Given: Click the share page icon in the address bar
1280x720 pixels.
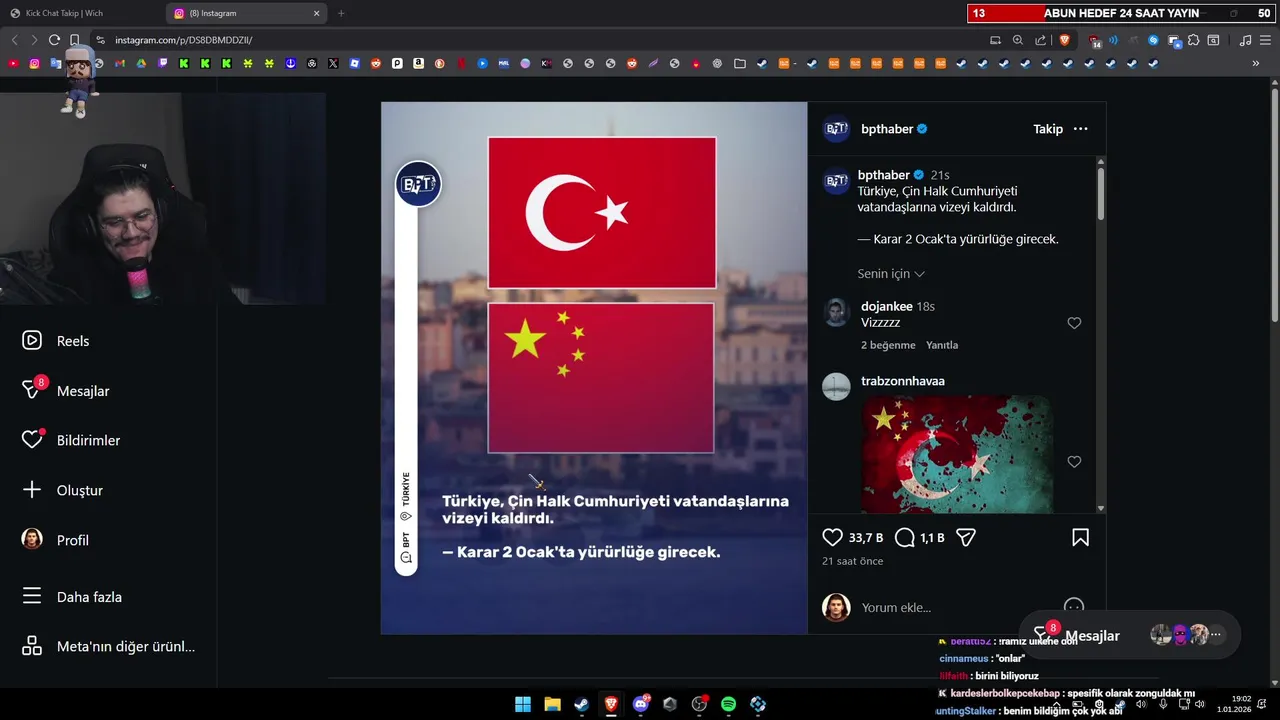Looking at the screenshot, I should [x=1041, y=40].
